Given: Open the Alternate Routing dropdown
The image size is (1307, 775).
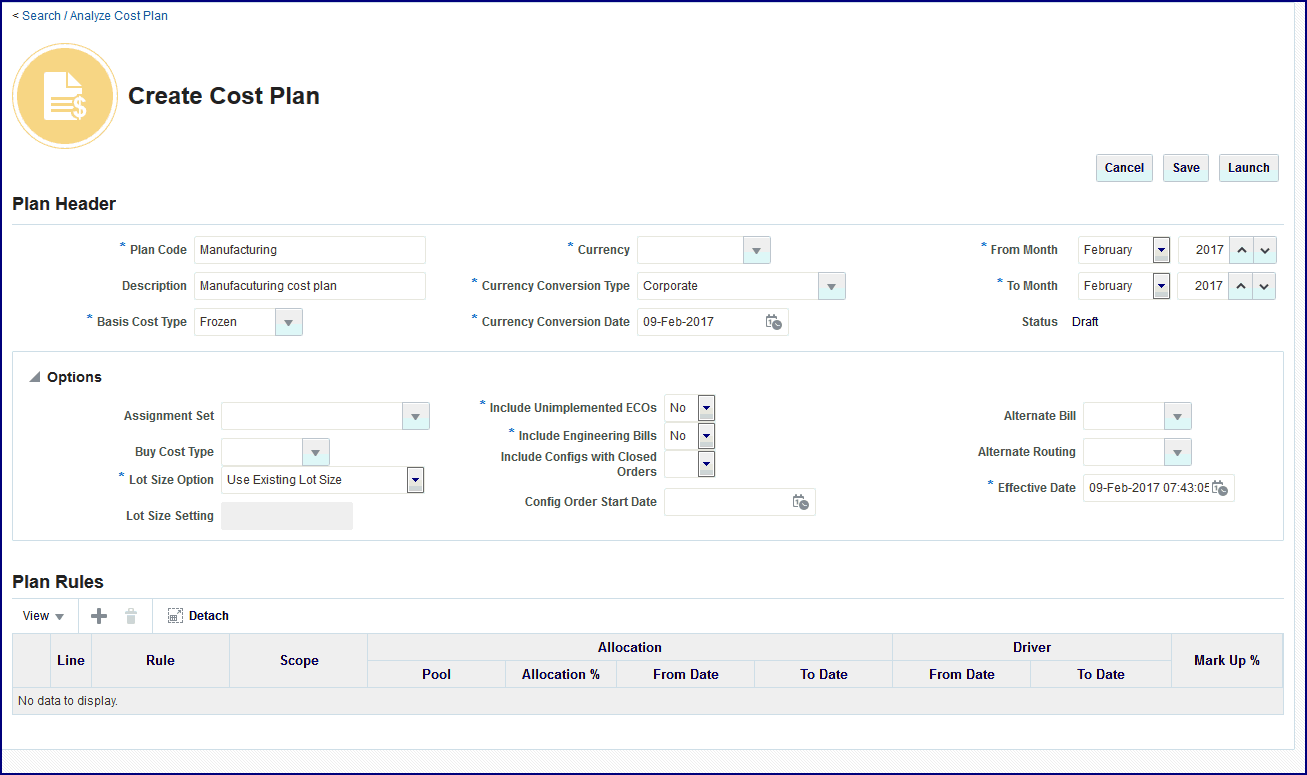Looking at the screenshot, I should point(1178,452).
